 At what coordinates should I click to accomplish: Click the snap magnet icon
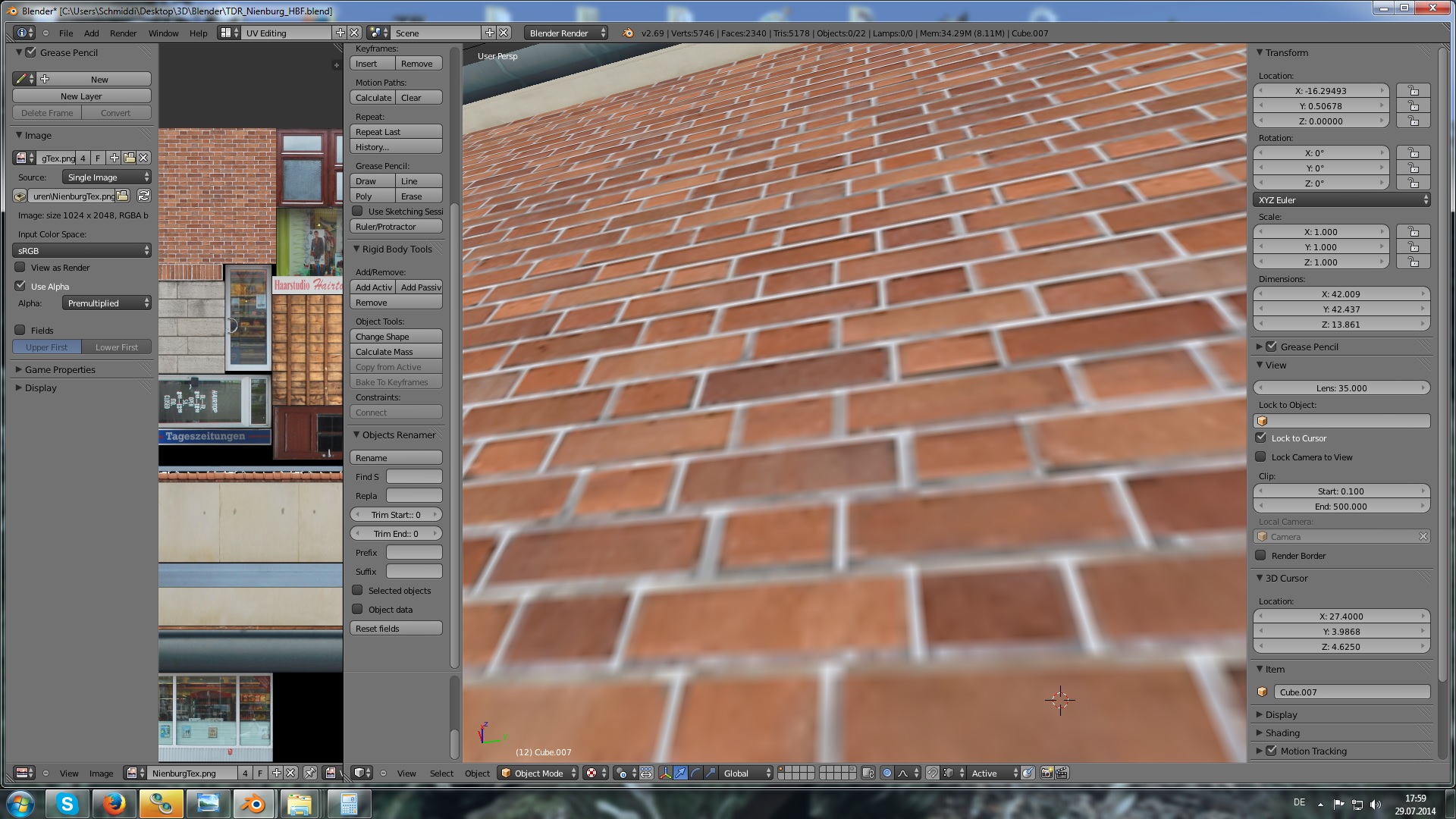(932, 773)
